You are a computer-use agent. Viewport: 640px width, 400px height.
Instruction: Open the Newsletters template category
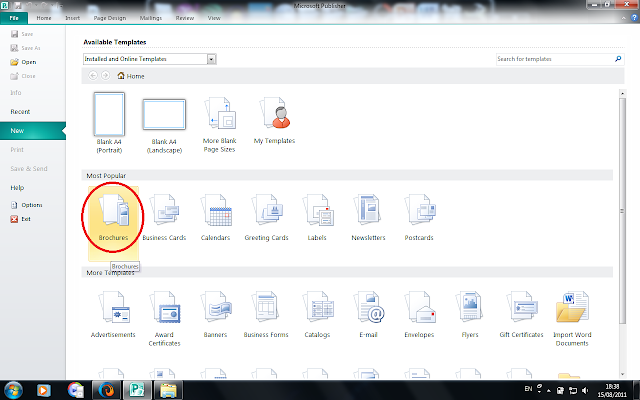(368, 218)
